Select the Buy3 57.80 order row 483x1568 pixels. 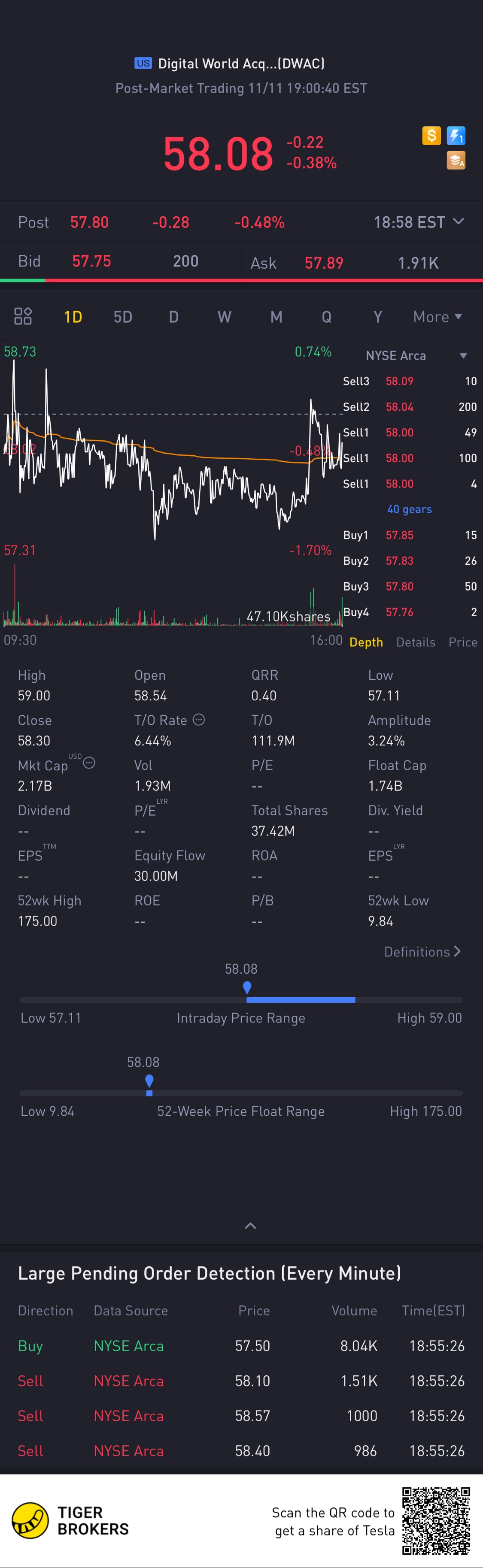pyautogui.click(x=409, y=586)
